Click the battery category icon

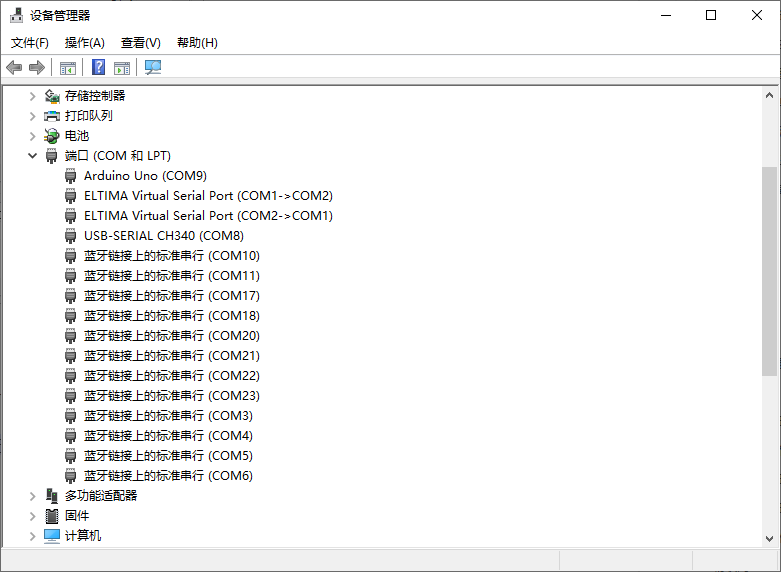[52, 136]
